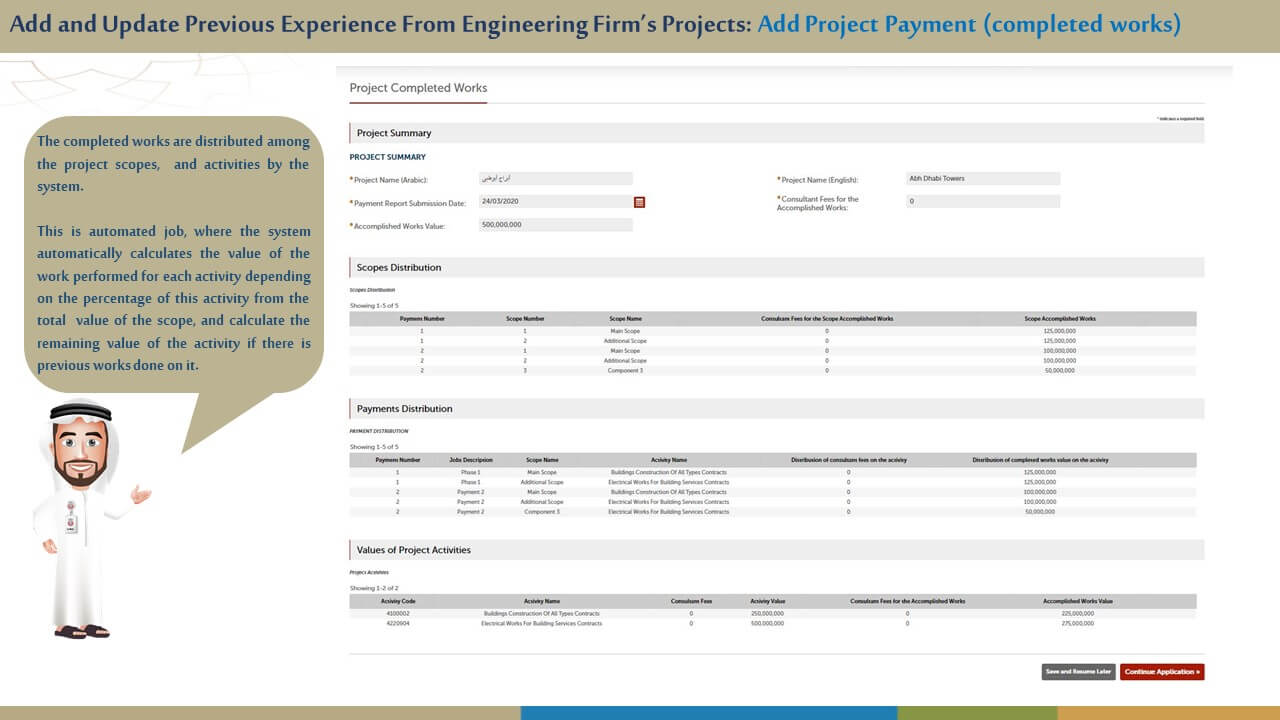
Task: Click the Consultant Fees for Accomplished Works field
Action: [982, 202]
